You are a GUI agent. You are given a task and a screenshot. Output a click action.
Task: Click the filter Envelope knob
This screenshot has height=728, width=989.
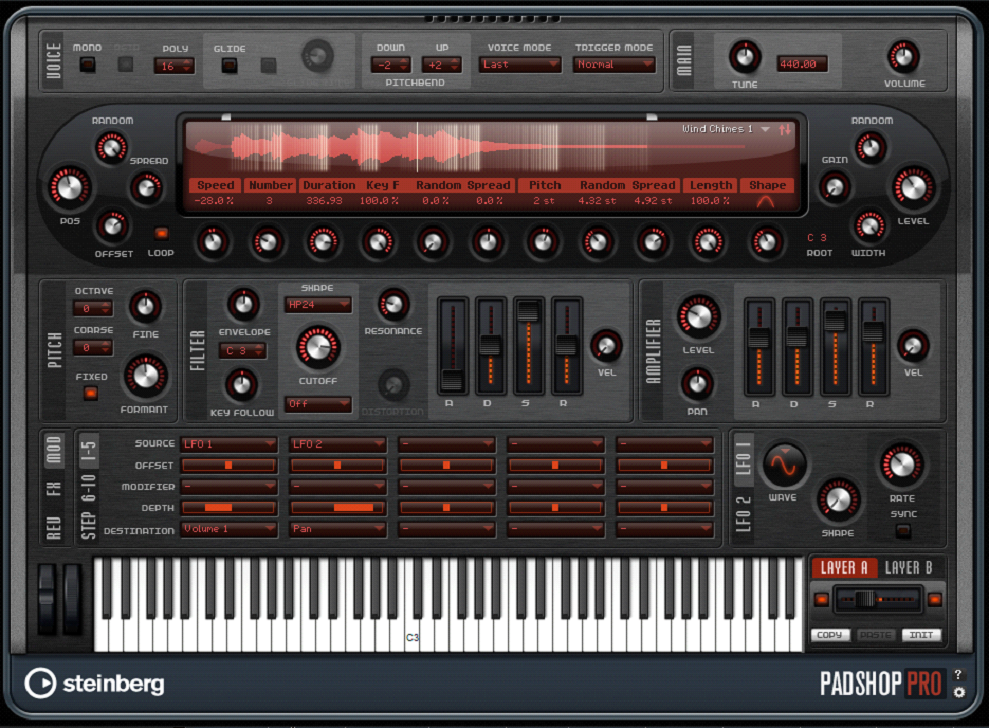click(243, 305)
